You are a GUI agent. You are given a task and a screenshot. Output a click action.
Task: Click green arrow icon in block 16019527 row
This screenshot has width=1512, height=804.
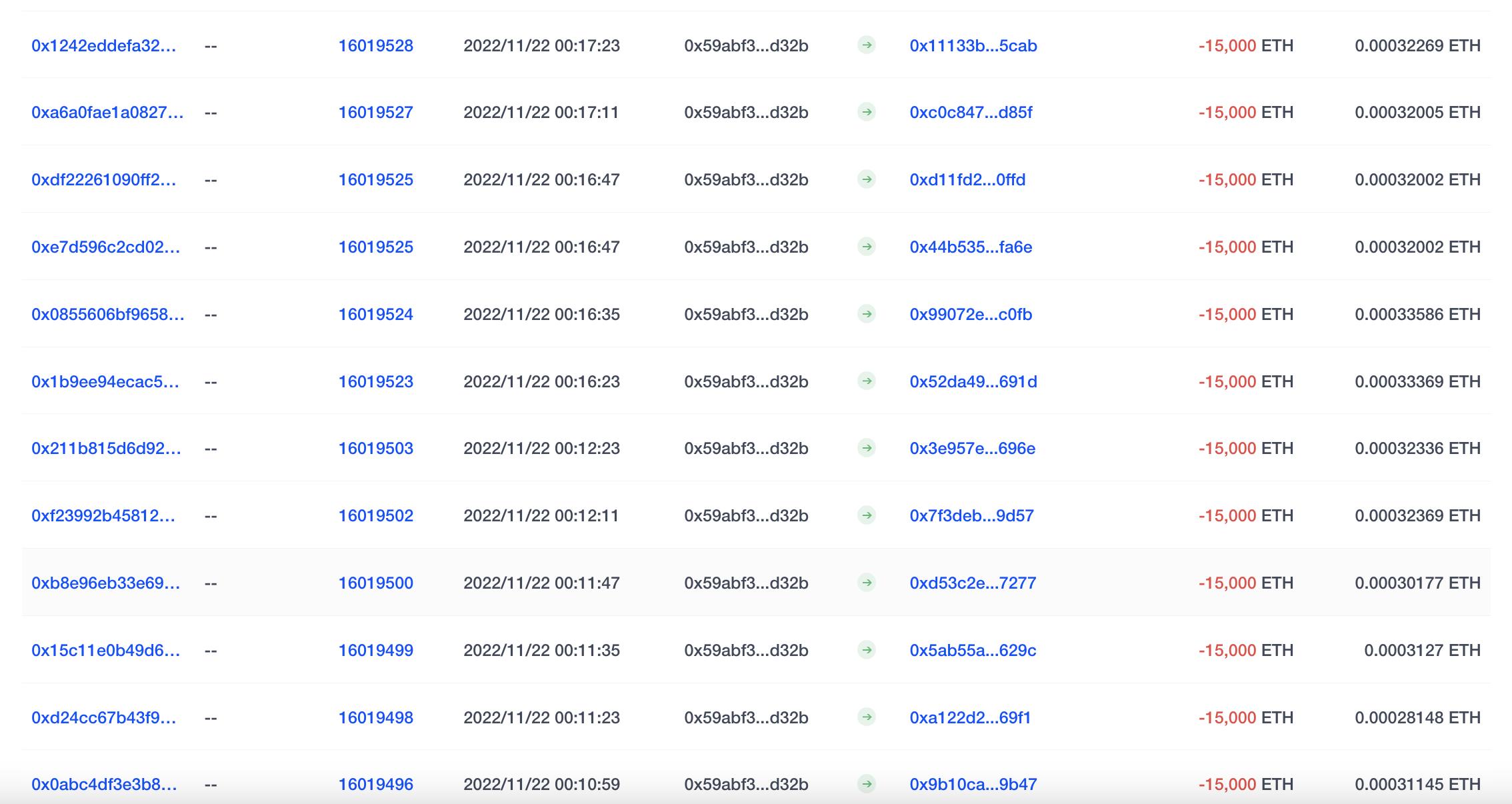866,112
